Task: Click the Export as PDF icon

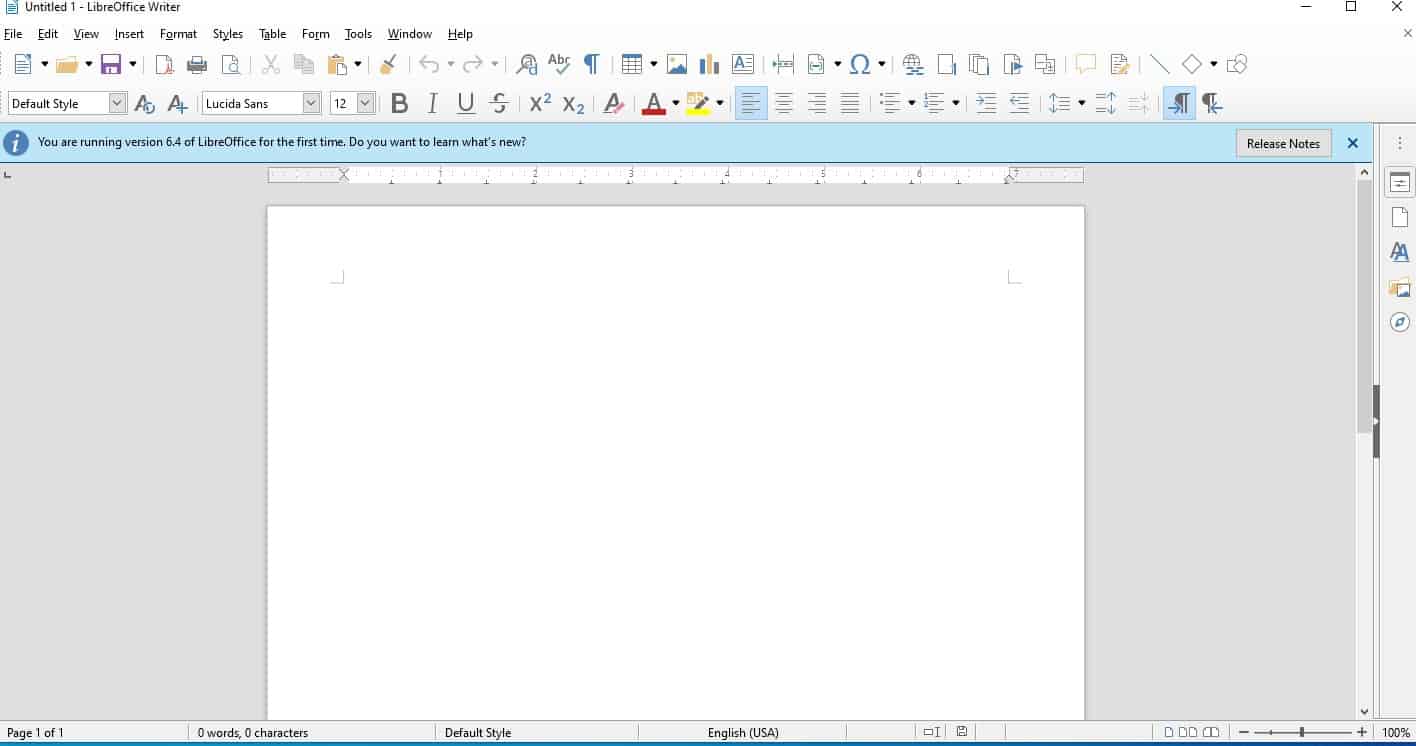Action: pos(164,65)
